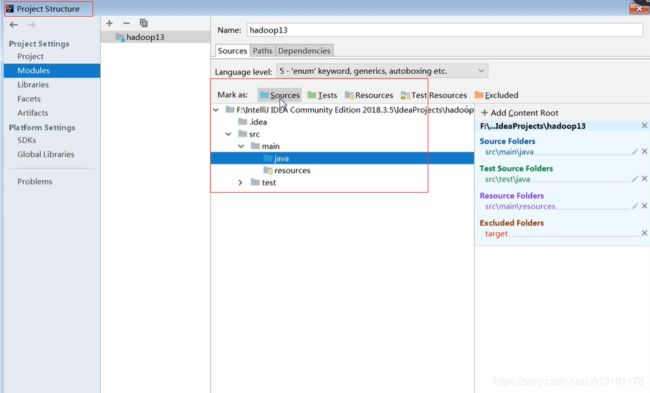Expand the test folder node
650x393 pixels.
tap(240, 182)
